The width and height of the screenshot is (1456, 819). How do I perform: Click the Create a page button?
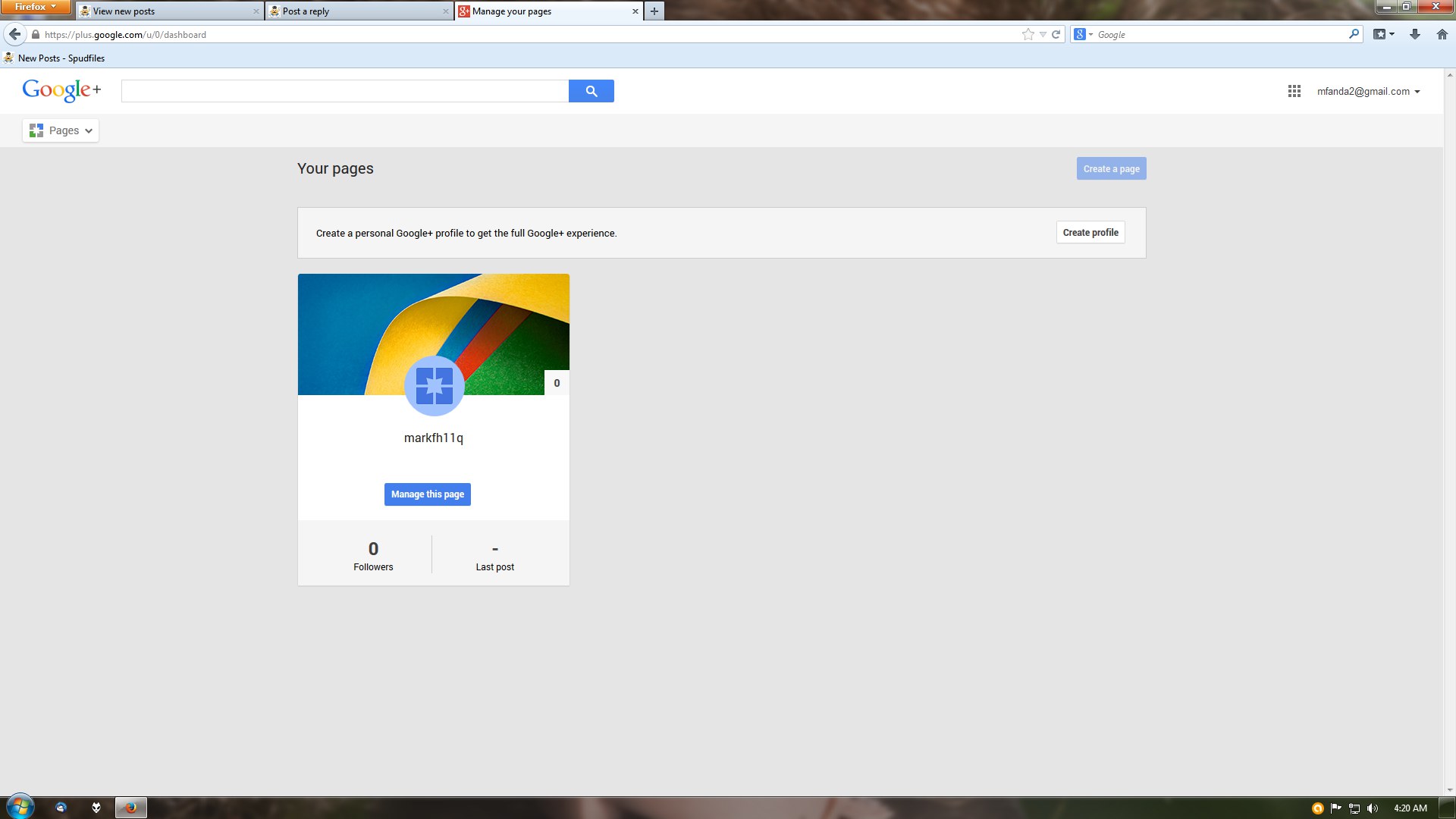pyautogui.click(x=1111, y=168)
